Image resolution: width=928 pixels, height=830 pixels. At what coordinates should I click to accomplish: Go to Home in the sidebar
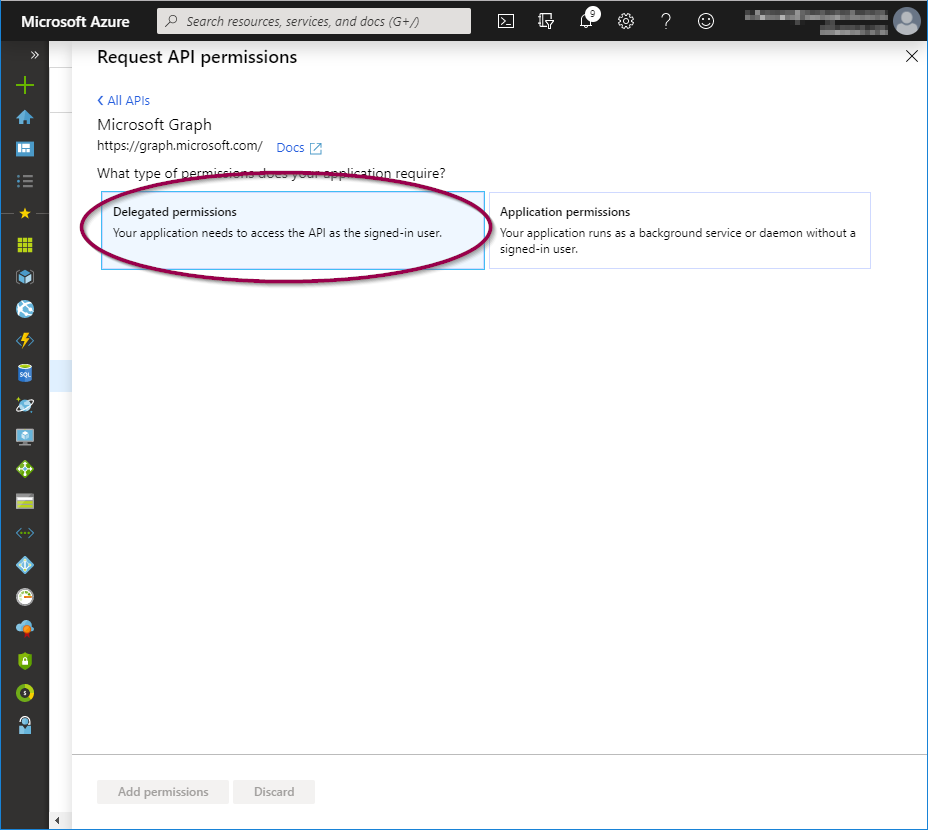pos(25,117)
